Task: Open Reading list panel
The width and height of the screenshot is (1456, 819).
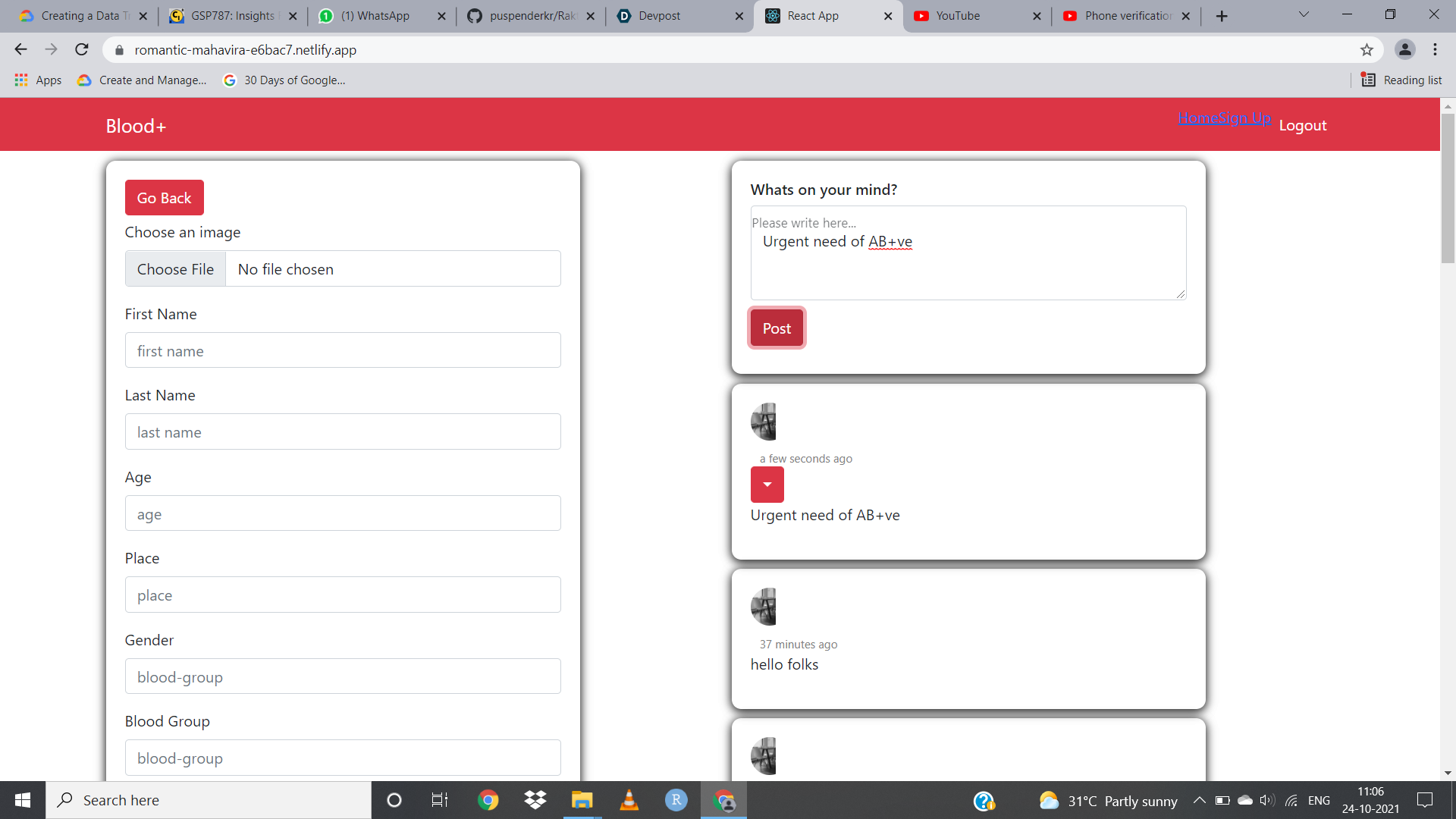Action: 1401,80
